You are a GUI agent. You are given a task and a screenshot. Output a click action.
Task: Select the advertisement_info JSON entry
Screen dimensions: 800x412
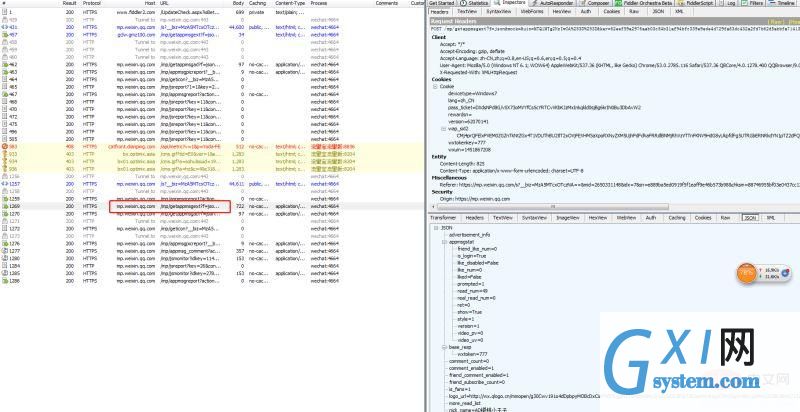pos(469,235)
